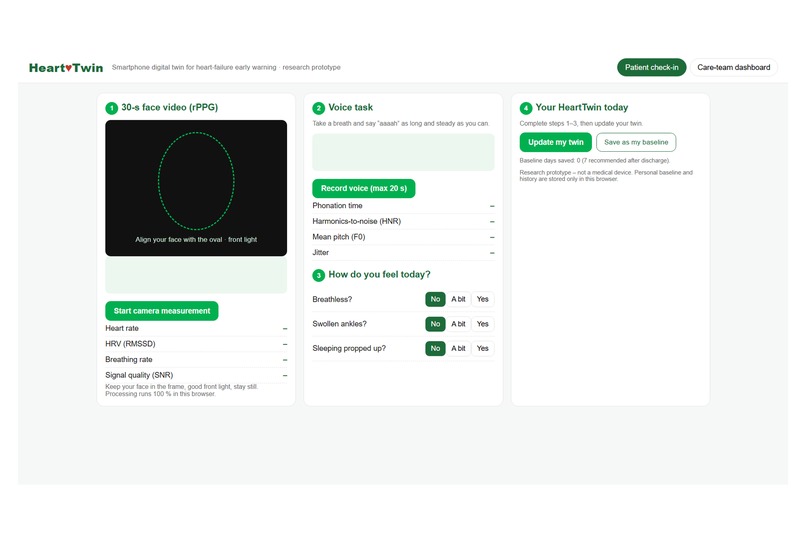
Task: Pick Yes for Sleeping propped up
Action: point(483,348)
